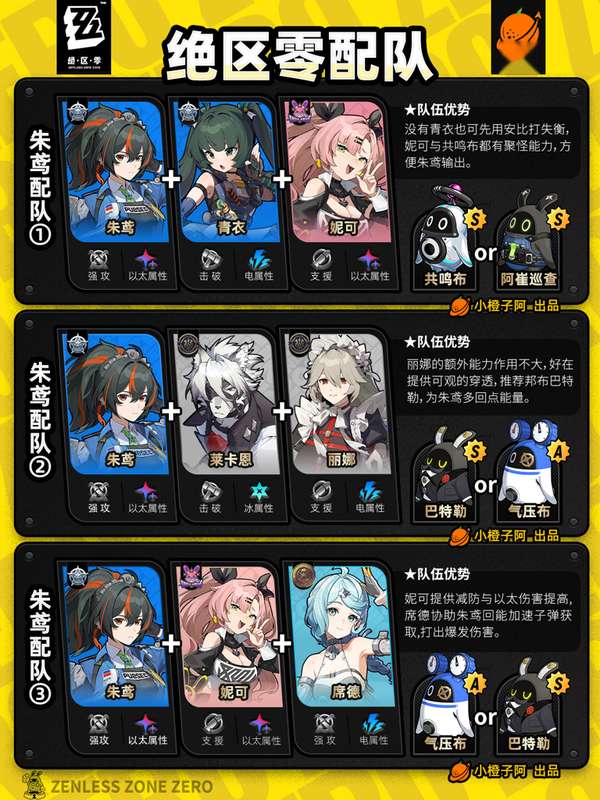This screenshot has width=600, height=800.
Task: Click the 朱鸢配队③ side label
Action: (x=40, y=647)
